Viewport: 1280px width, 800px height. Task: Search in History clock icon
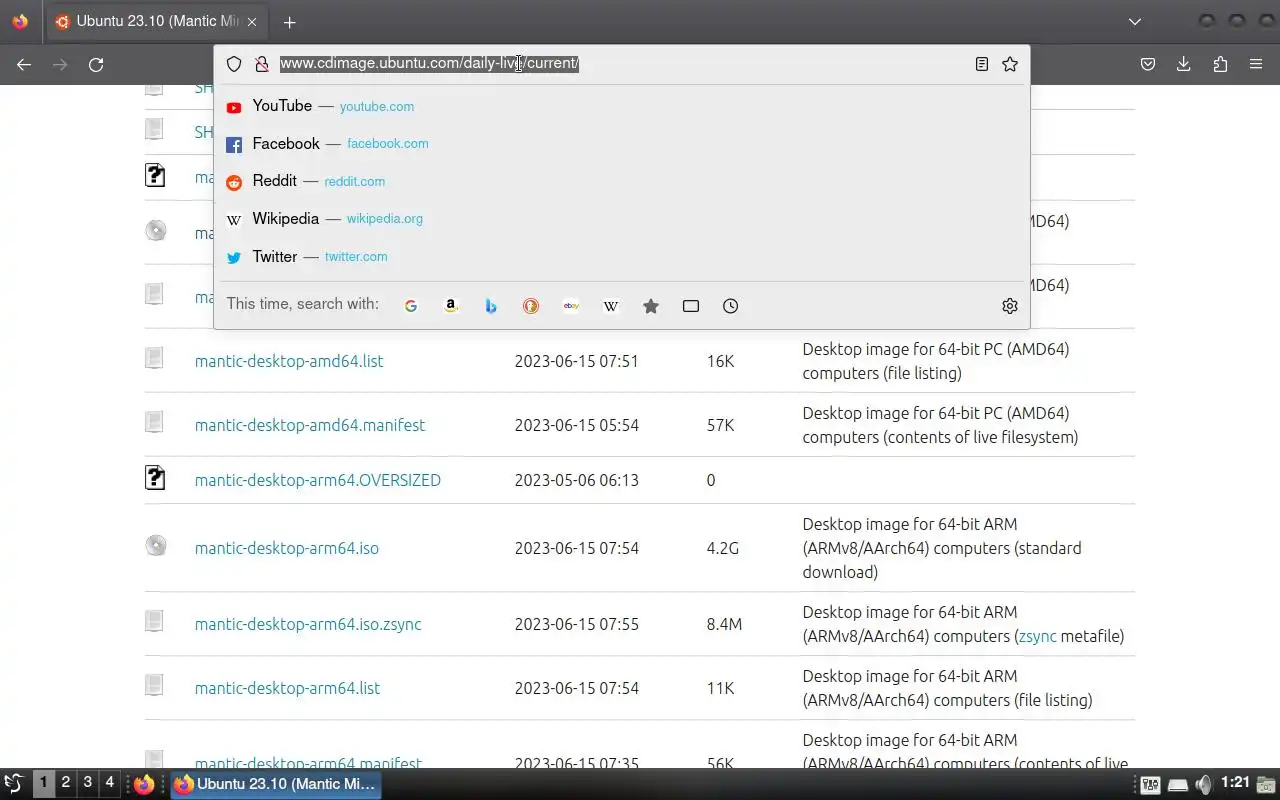click(x=731, y=306)
